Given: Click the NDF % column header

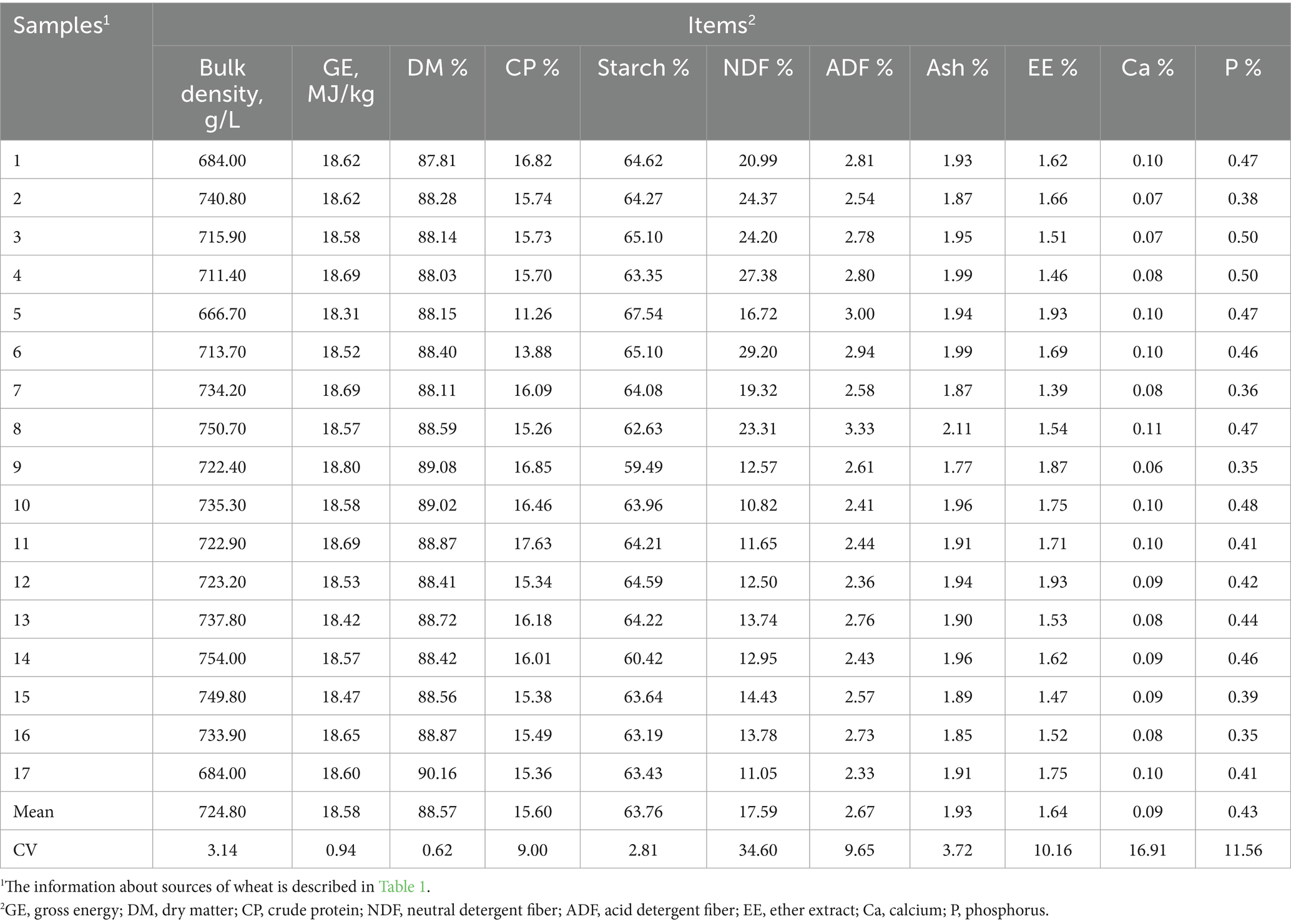Looking at the screenshot, I should [758, 68].
